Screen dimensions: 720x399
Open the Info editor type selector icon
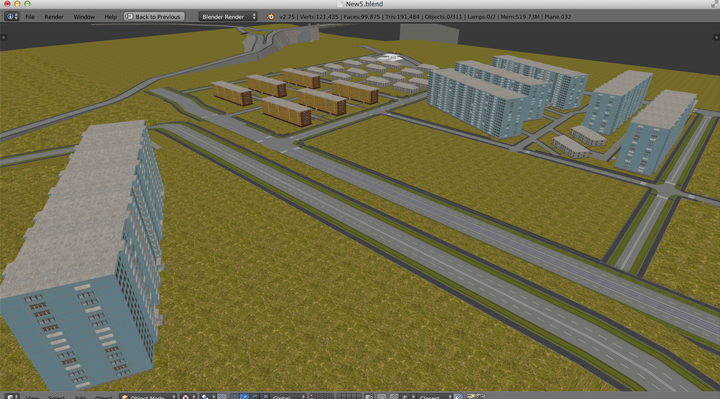[x=11, y=17]
